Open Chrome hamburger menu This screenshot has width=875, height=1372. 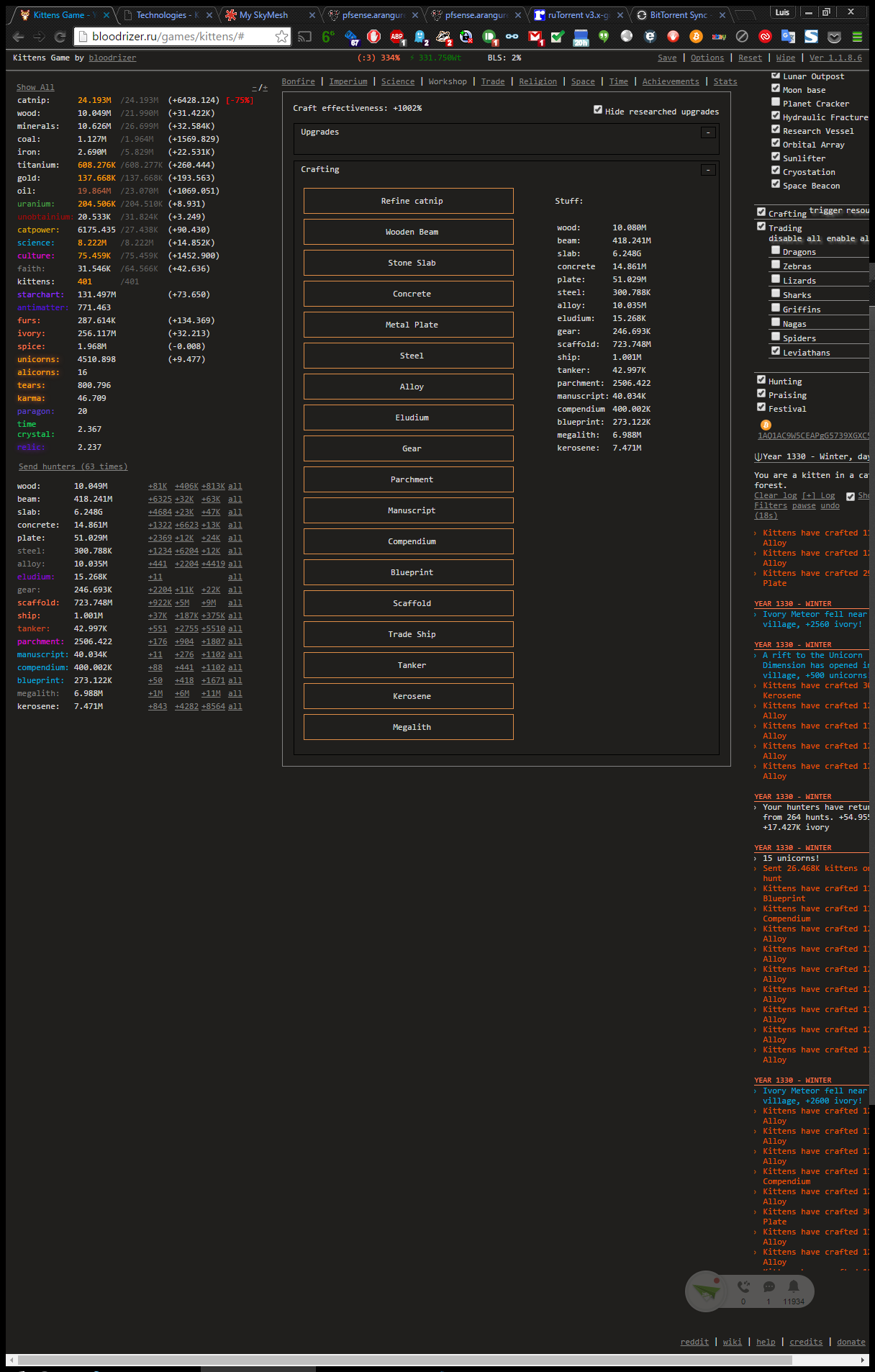857,37
